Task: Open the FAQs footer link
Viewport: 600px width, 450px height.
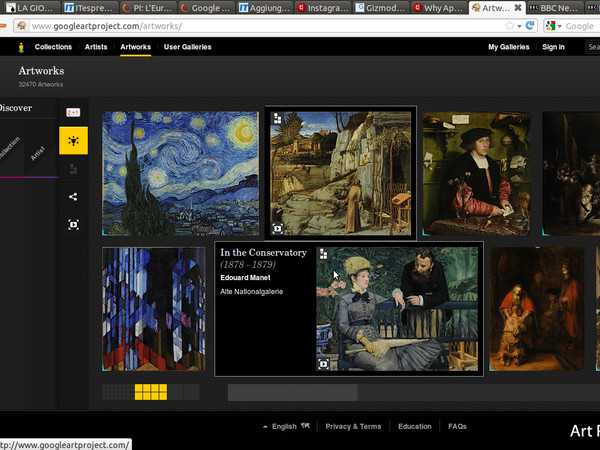Action: click(457, 426)
